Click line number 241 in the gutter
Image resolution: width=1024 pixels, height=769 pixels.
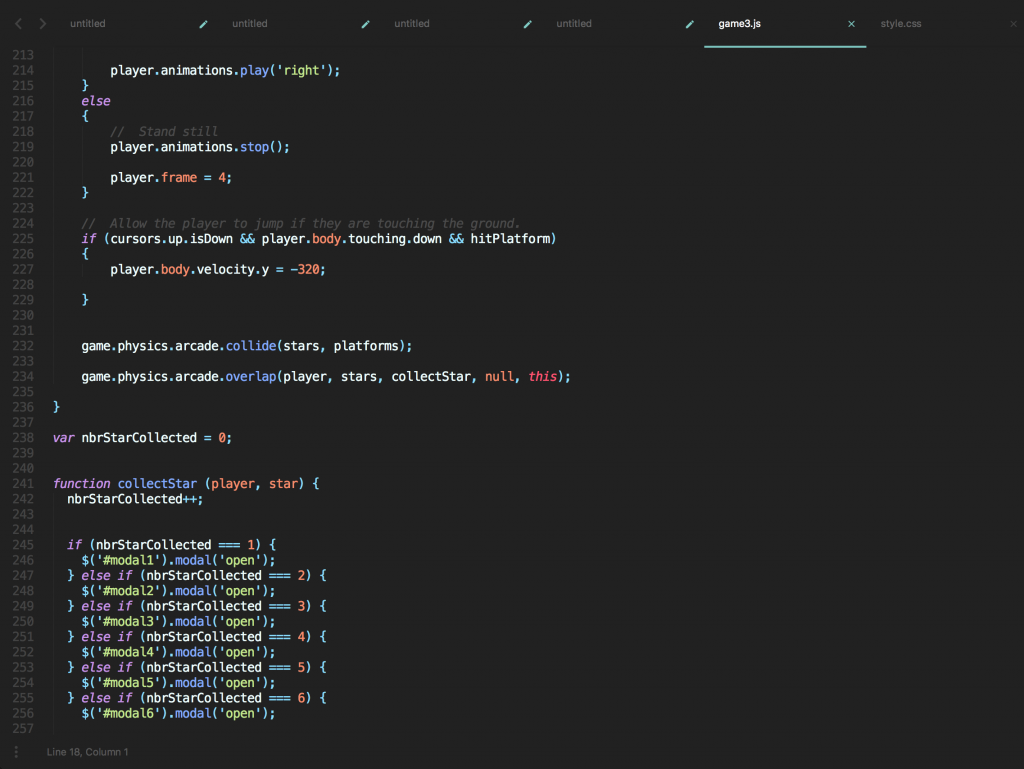[23, 484]
